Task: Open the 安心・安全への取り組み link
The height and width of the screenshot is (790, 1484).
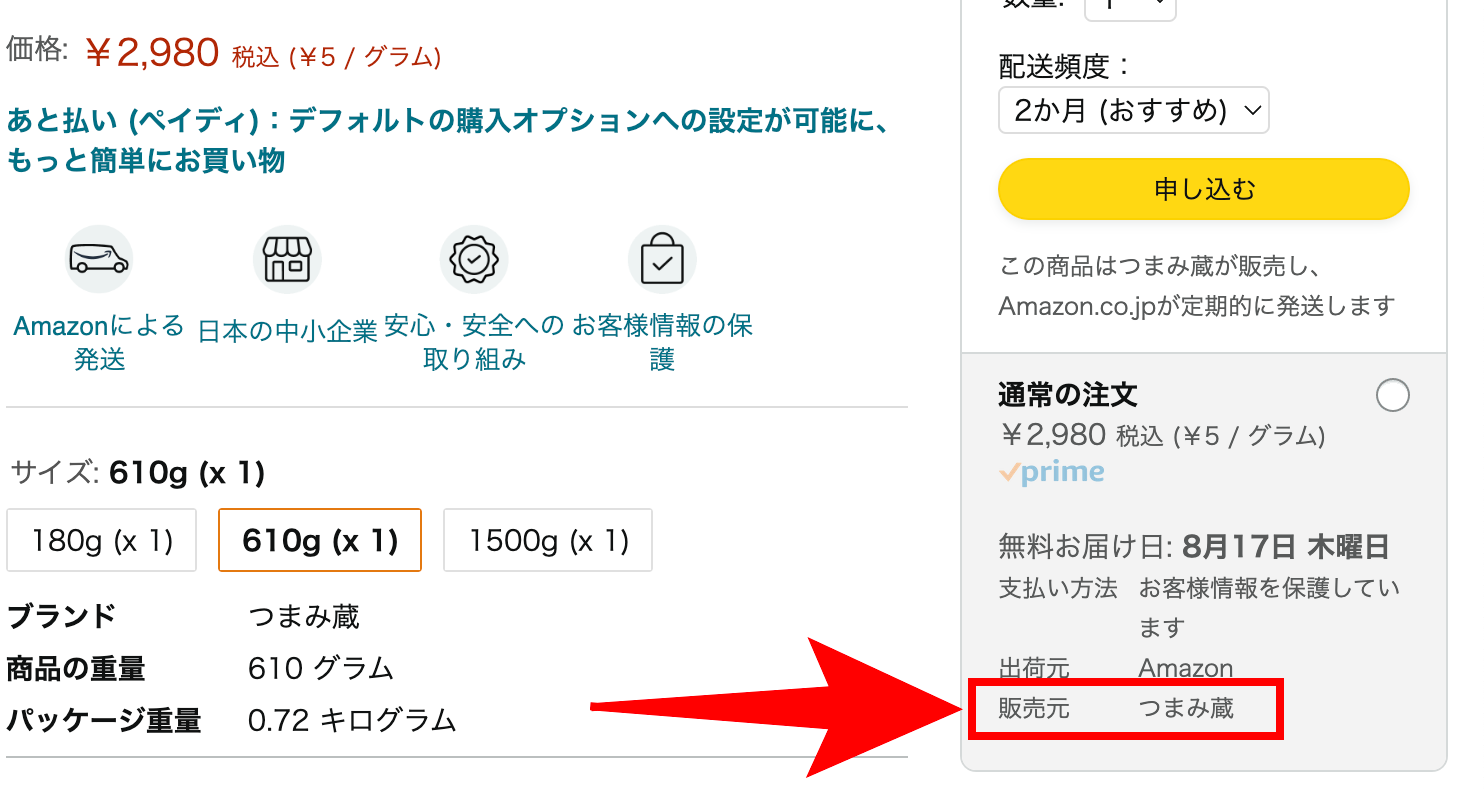Action: (474, 342)
